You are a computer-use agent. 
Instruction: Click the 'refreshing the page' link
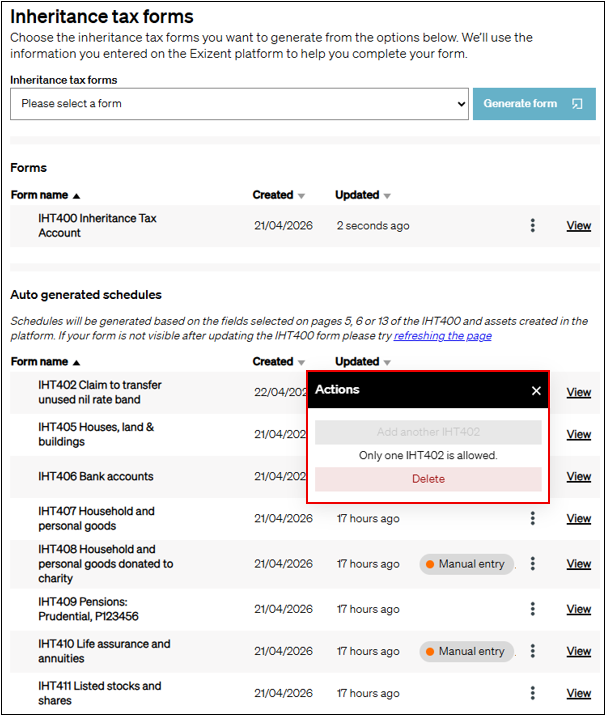point(442,336)
